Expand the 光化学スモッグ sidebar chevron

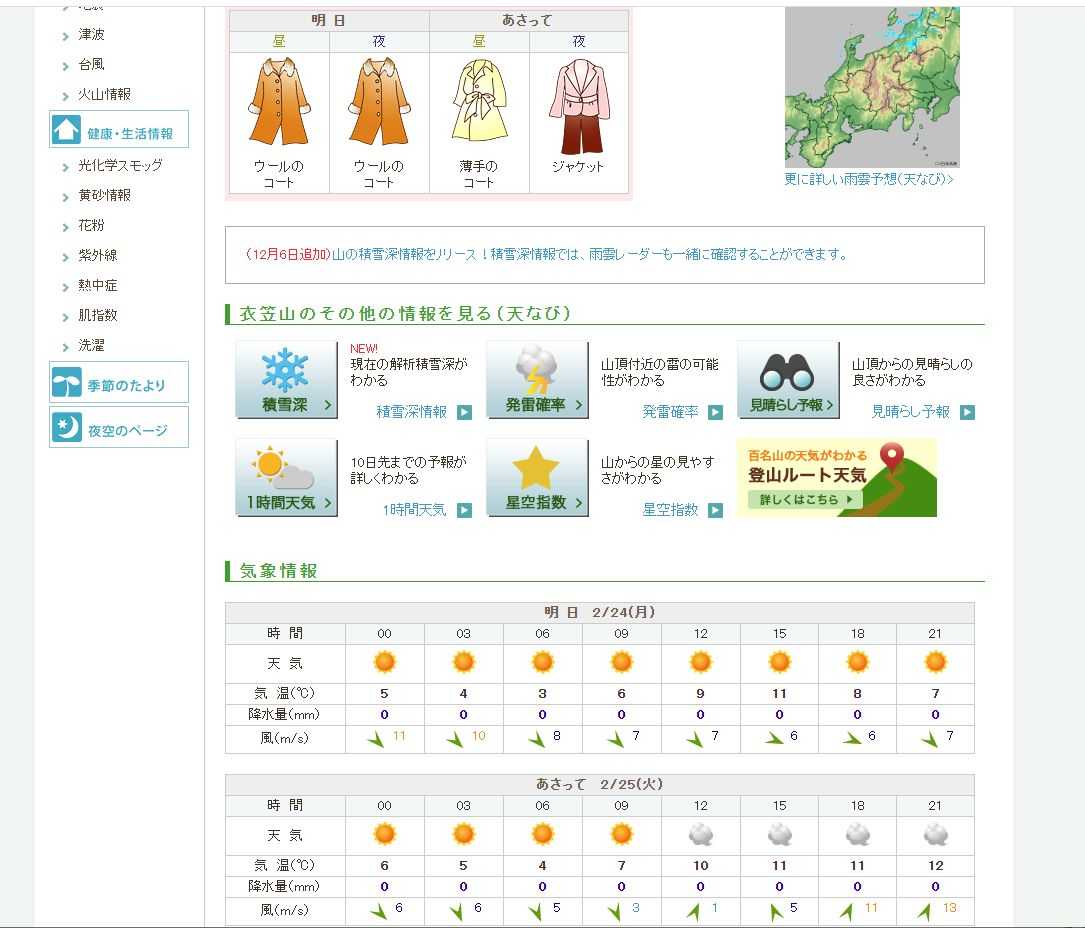pos(66,166)
